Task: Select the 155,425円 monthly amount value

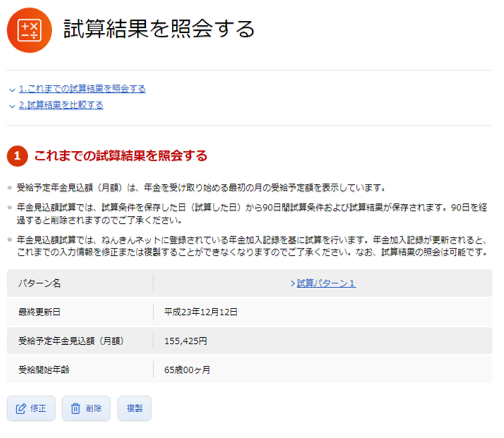Action: pyautogui.click(x=186, y=341)
